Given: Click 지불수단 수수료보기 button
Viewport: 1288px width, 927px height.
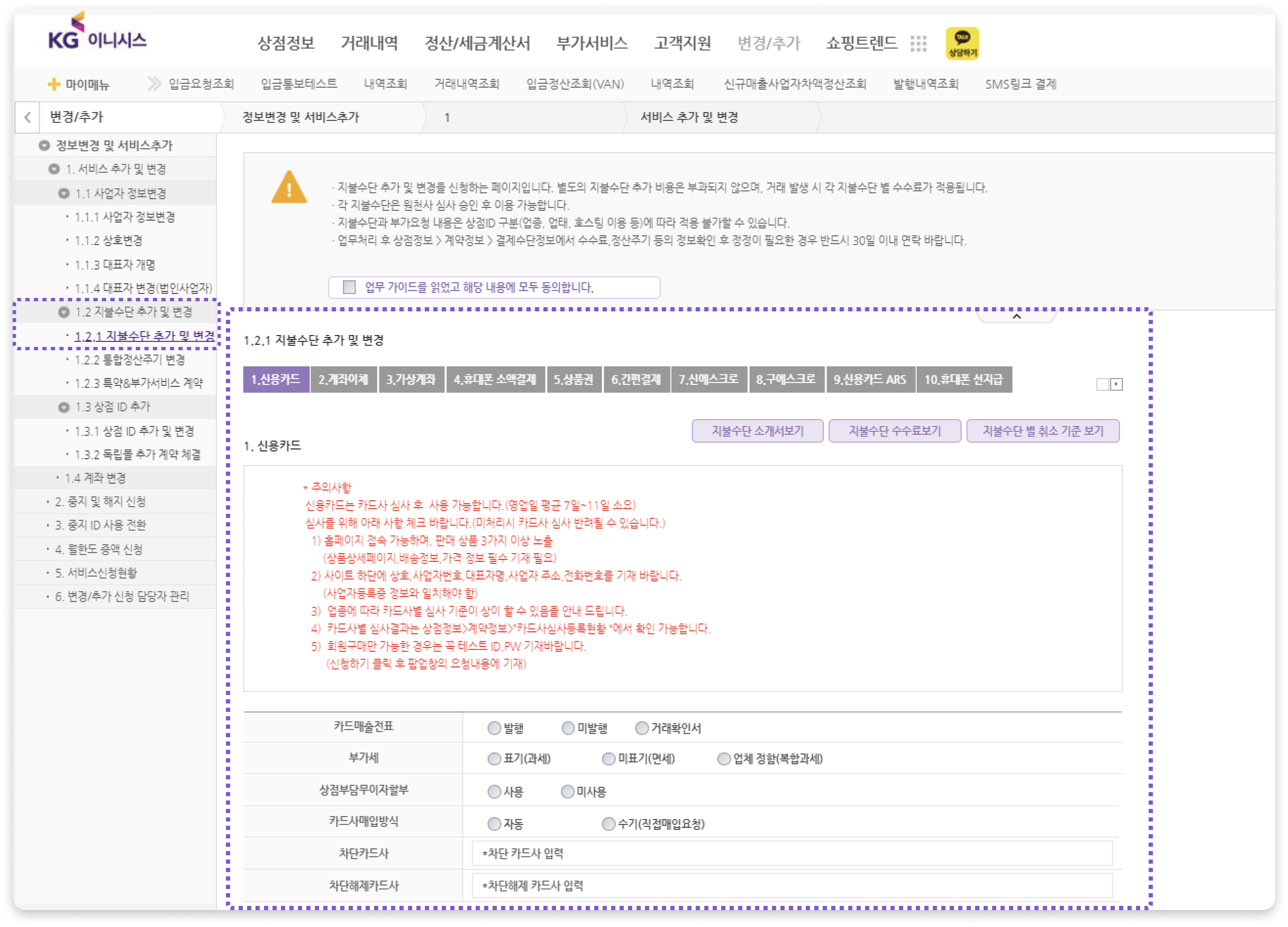Looking at the screenshot, I should pyautogui.click(x=894, y=430).
